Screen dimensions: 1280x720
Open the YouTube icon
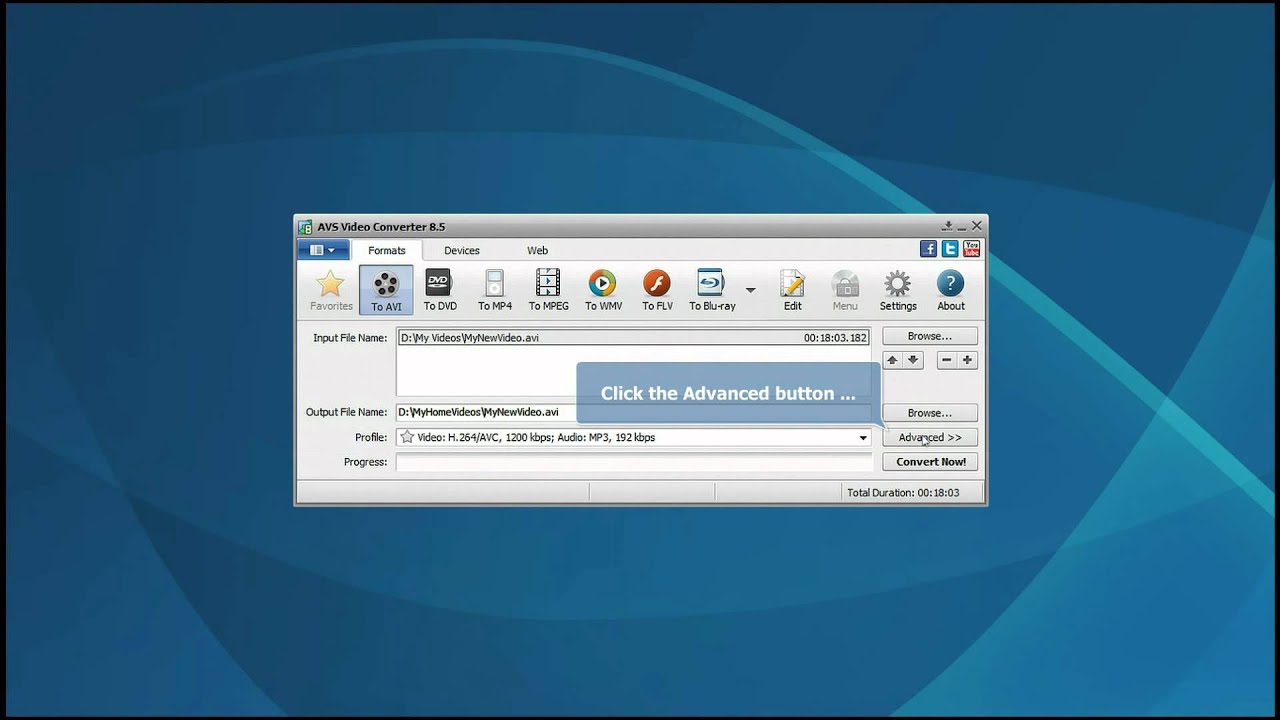(971, 249)
